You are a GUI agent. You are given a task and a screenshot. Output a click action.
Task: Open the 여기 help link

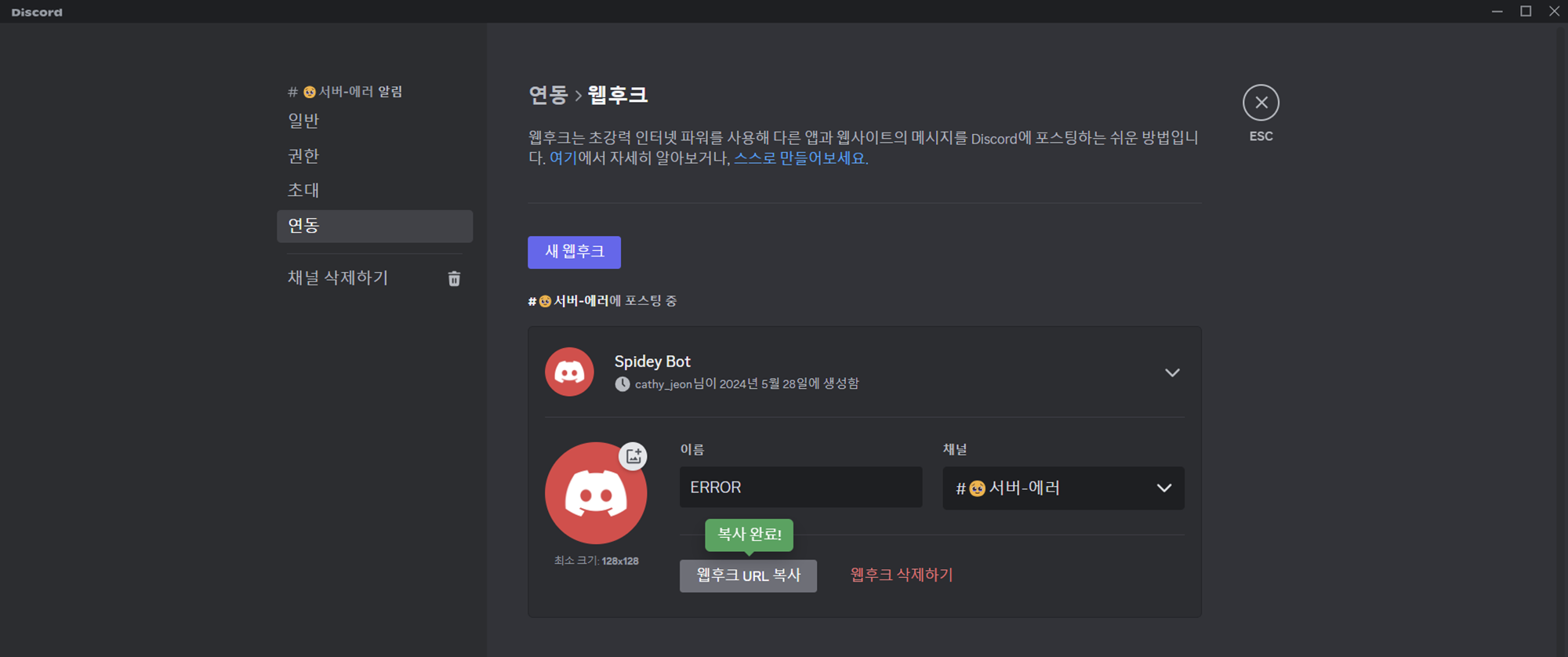[563, 158]
